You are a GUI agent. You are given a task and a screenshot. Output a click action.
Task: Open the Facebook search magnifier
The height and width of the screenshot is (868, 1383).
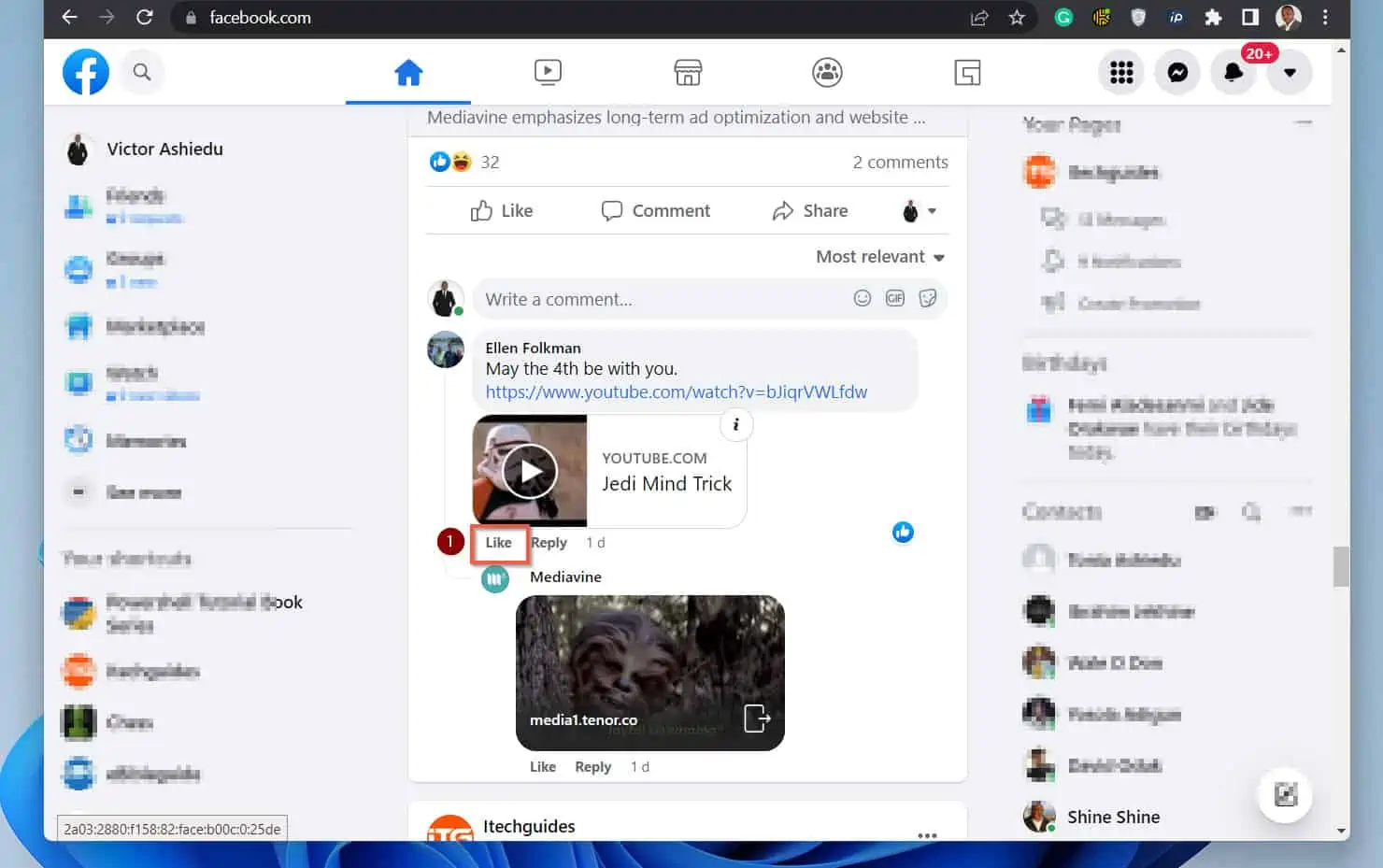tap(142, 72)
